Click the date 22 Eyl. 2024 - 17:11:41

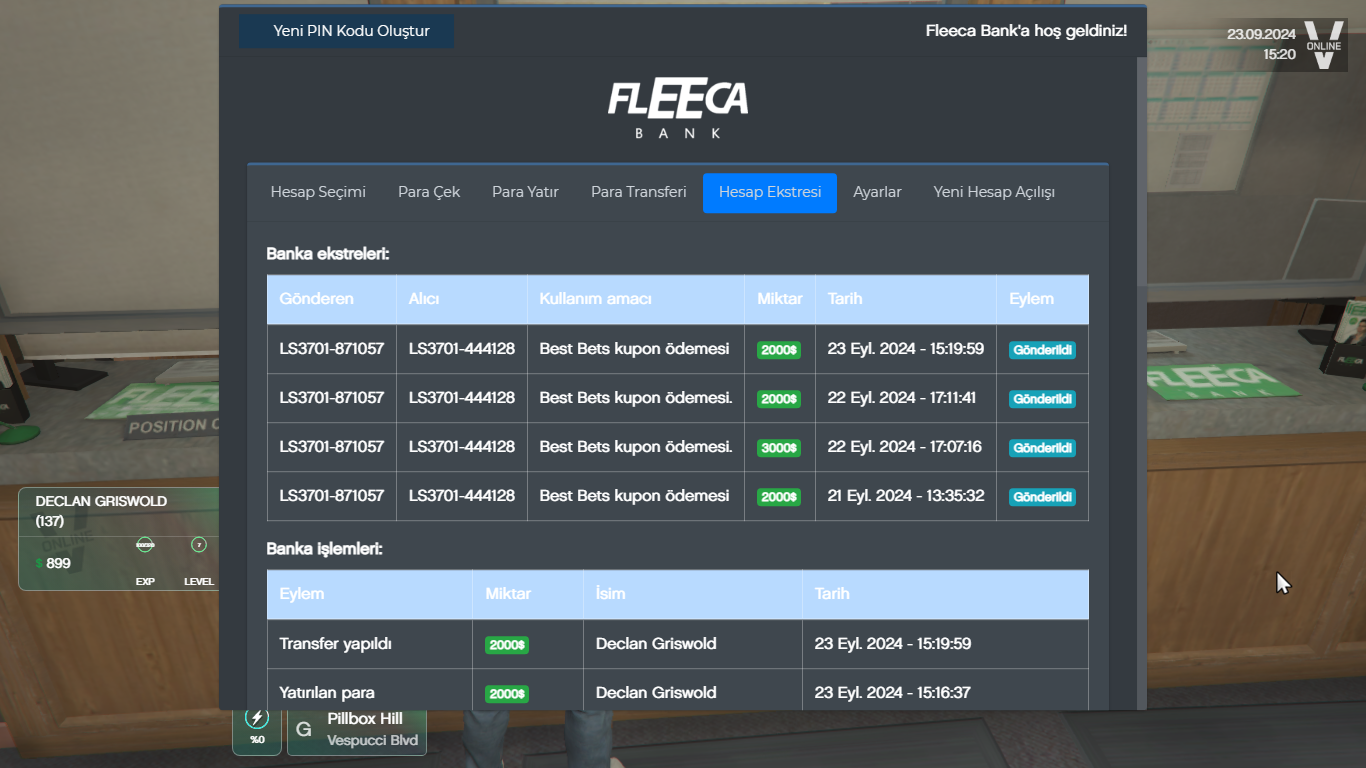point(902,398)
